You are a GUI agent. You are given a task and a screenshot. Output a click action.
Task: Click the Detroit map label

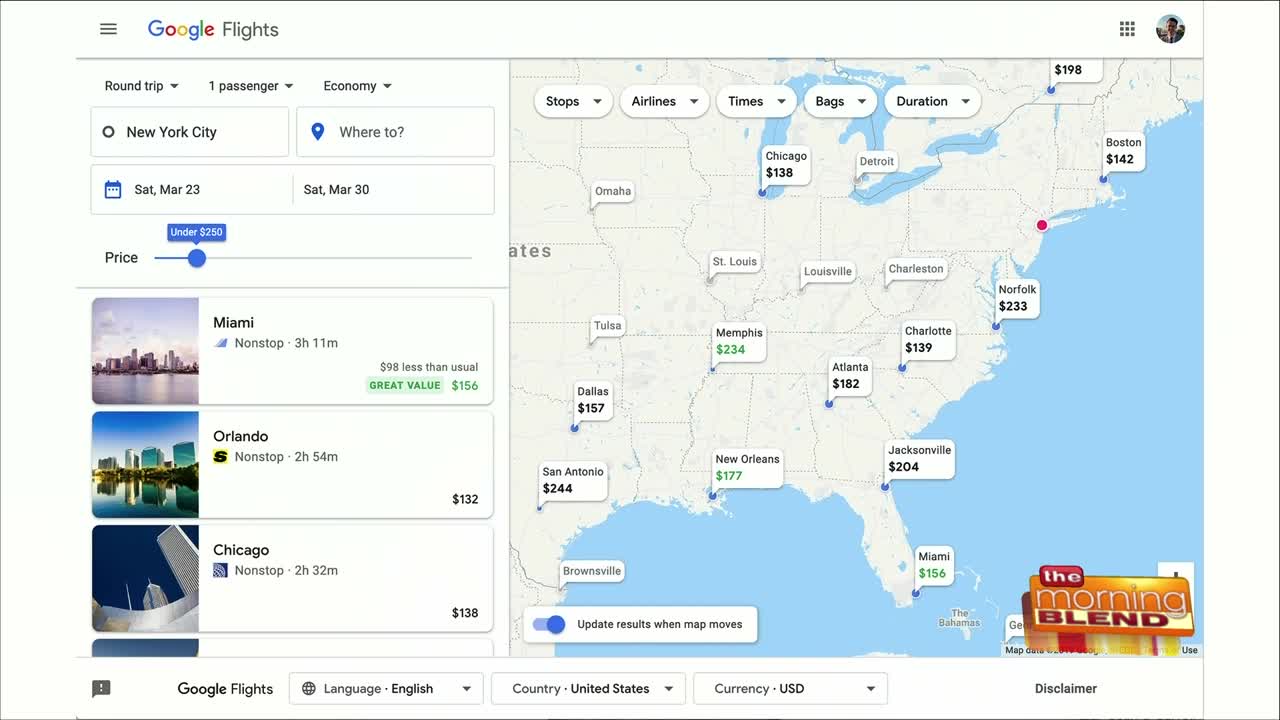877,162
